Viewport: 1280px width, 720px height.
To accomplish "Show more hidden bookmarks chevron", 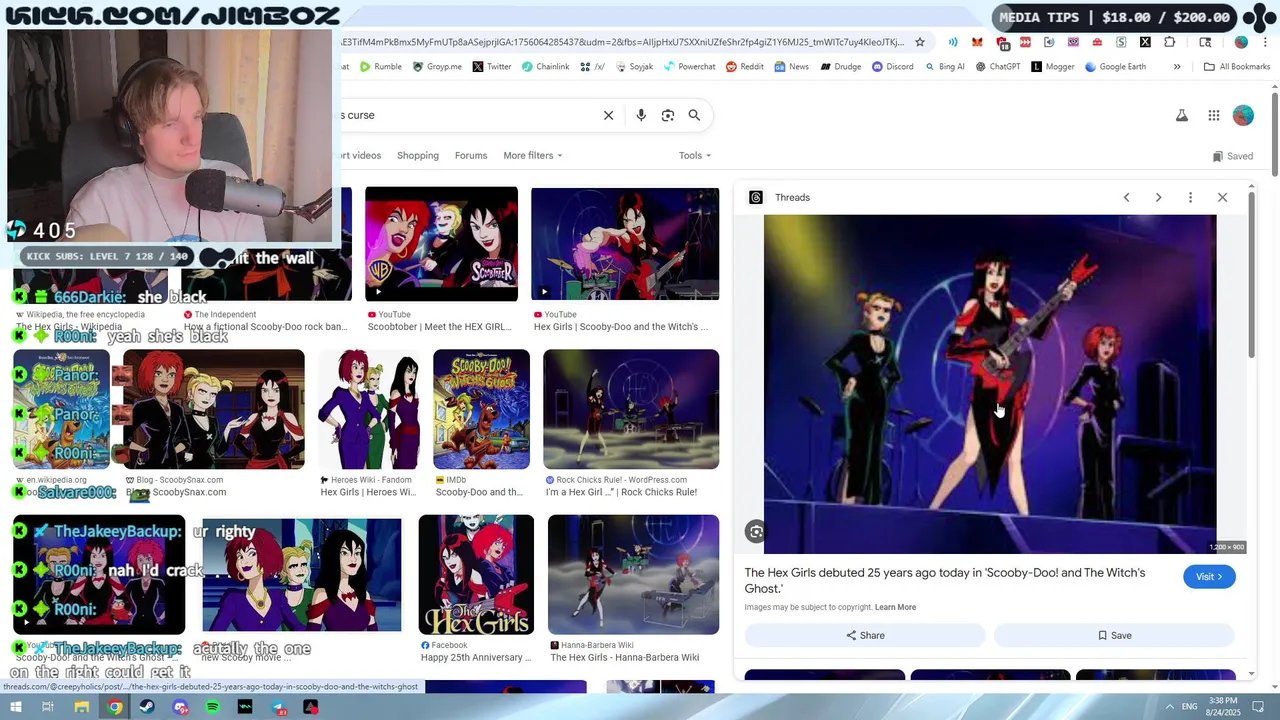I will click(1177, 67).
